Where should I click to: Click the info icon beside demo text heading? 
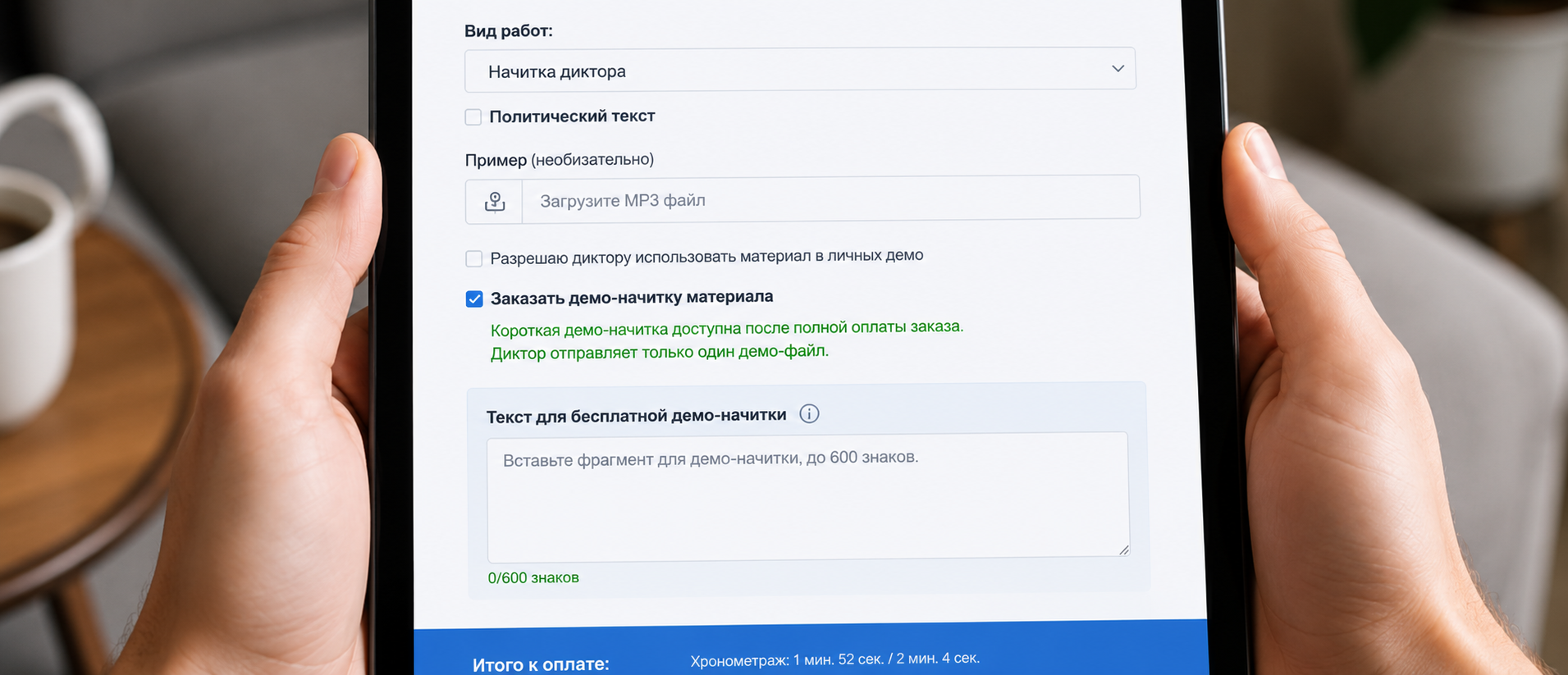coord(809,413)
